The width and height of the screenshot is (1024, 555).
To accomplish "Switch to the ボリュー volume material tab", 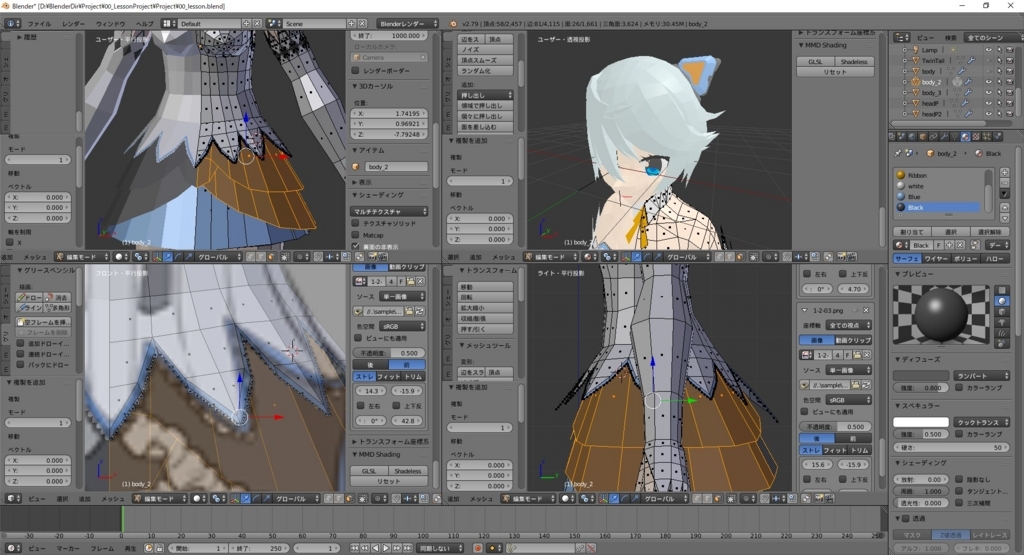I will [966, 259].
